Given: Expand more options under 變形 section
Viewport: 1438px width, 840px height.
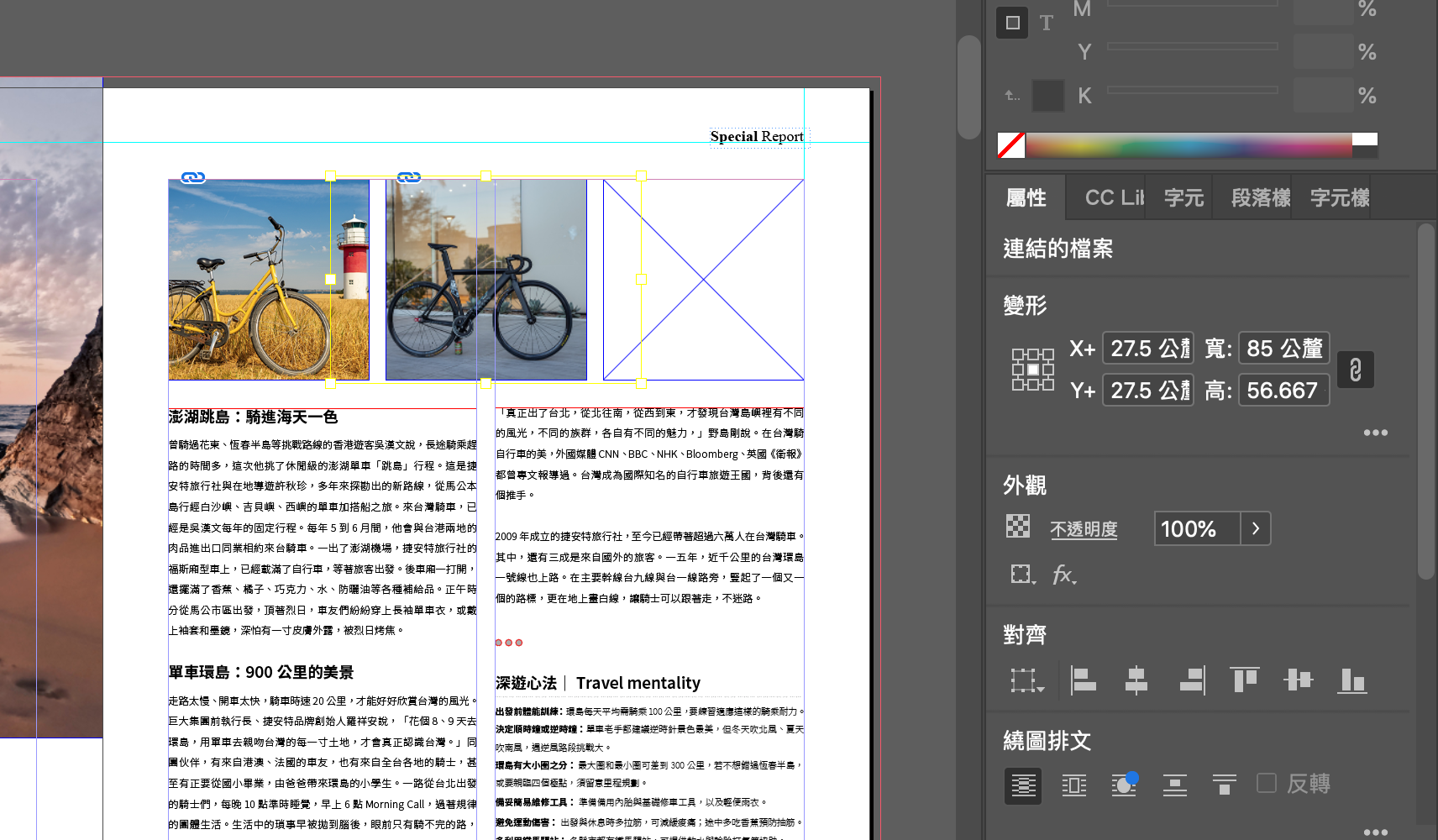Looking at the screenshot, I should click(1375, 433).
